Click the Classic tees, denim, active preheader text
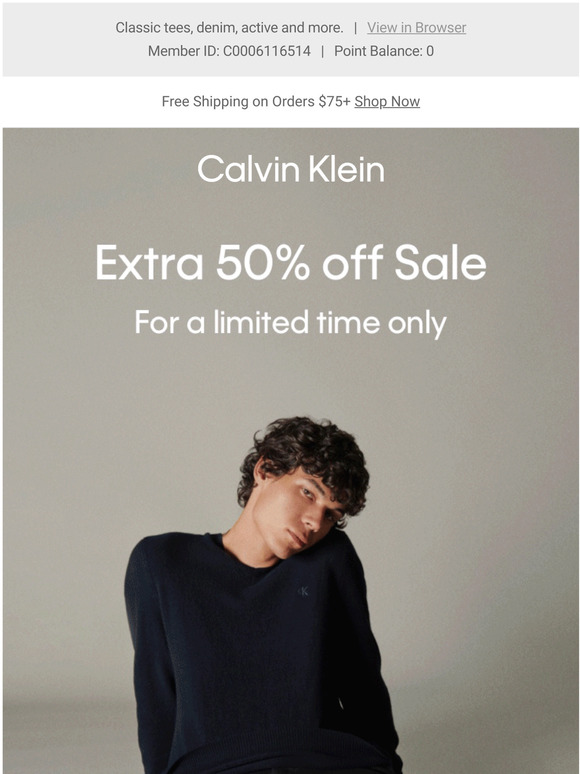Image resolution: width=580 pixels, height=774 pixels. 229,28
